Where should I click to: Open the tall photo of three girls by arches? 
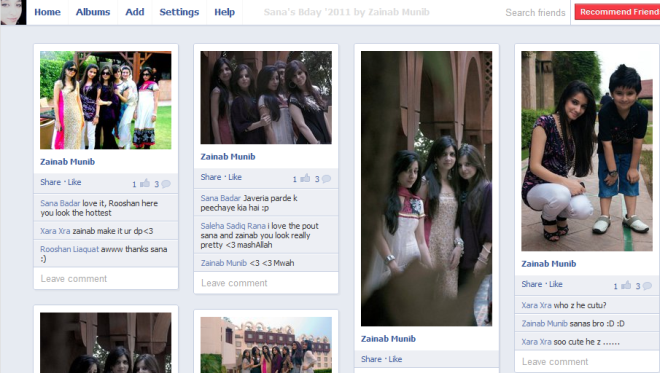pyautogui.click(x=426, y=189)
